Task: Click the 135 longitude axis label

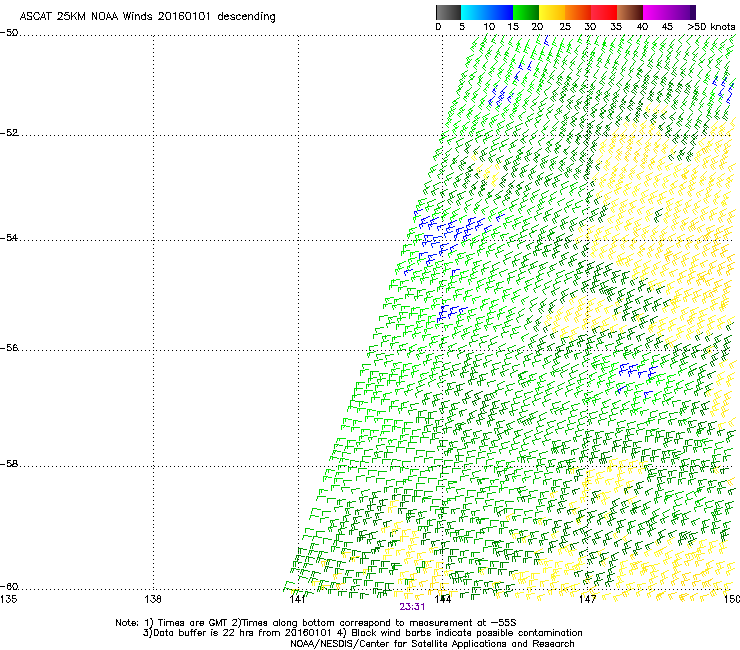Action: [8, 599]
